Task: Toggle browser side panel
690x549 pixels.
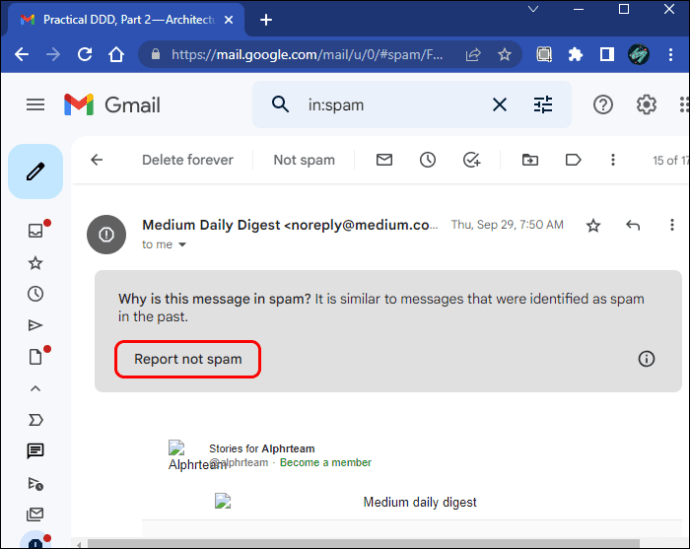Action: click(607, 55)
